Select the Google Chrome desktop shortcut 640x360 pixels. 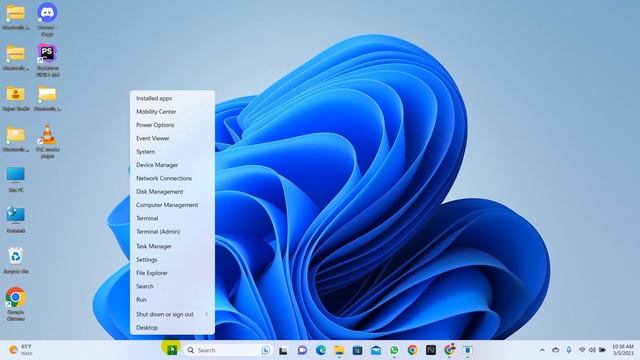pos(16,304)
